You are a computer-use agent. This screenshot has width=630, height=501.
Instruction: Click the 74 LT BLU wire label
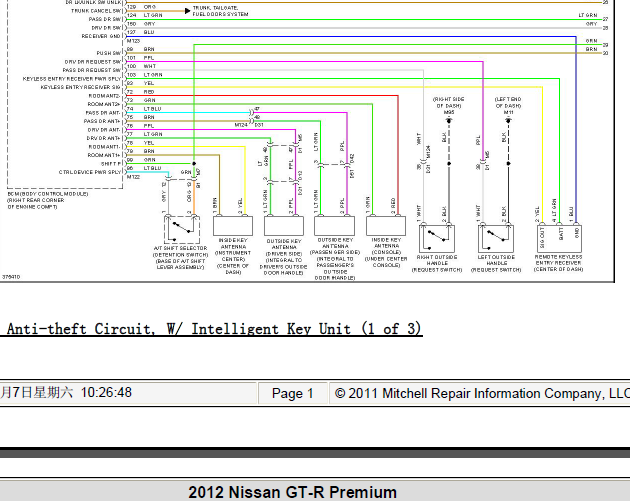point(144,108)
